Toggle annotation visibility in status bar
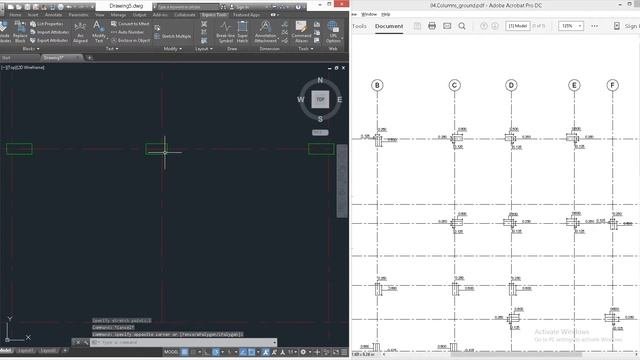This screenshot has width=640, height=360. (x=265, y=352)
